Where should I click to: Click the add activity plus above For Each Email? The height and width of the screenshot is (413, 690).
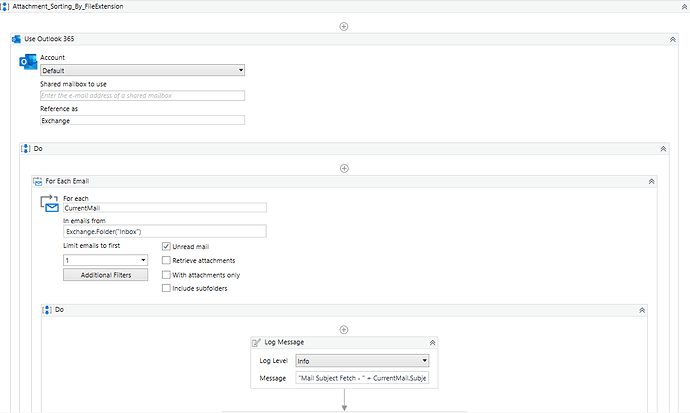344,168
